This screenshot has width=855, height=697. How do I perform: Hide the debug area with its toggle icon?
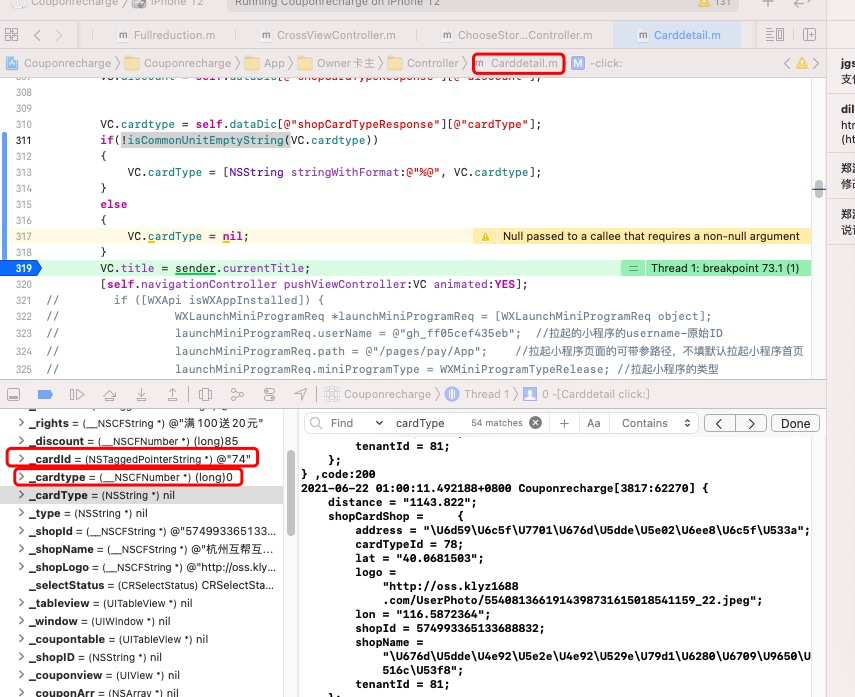pos(13,394)
